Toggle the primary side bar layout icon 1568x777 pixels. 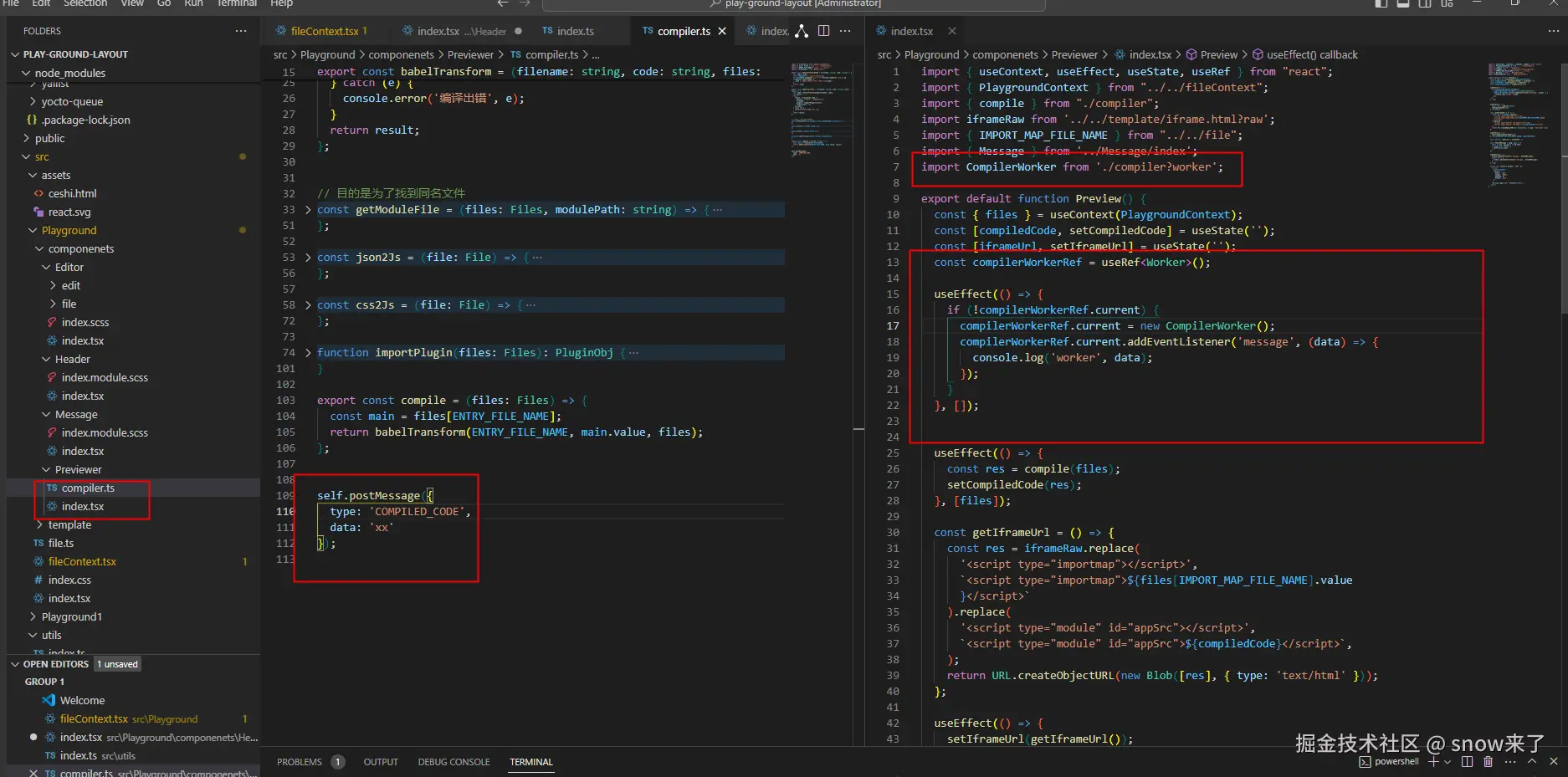coord(1381,3)
